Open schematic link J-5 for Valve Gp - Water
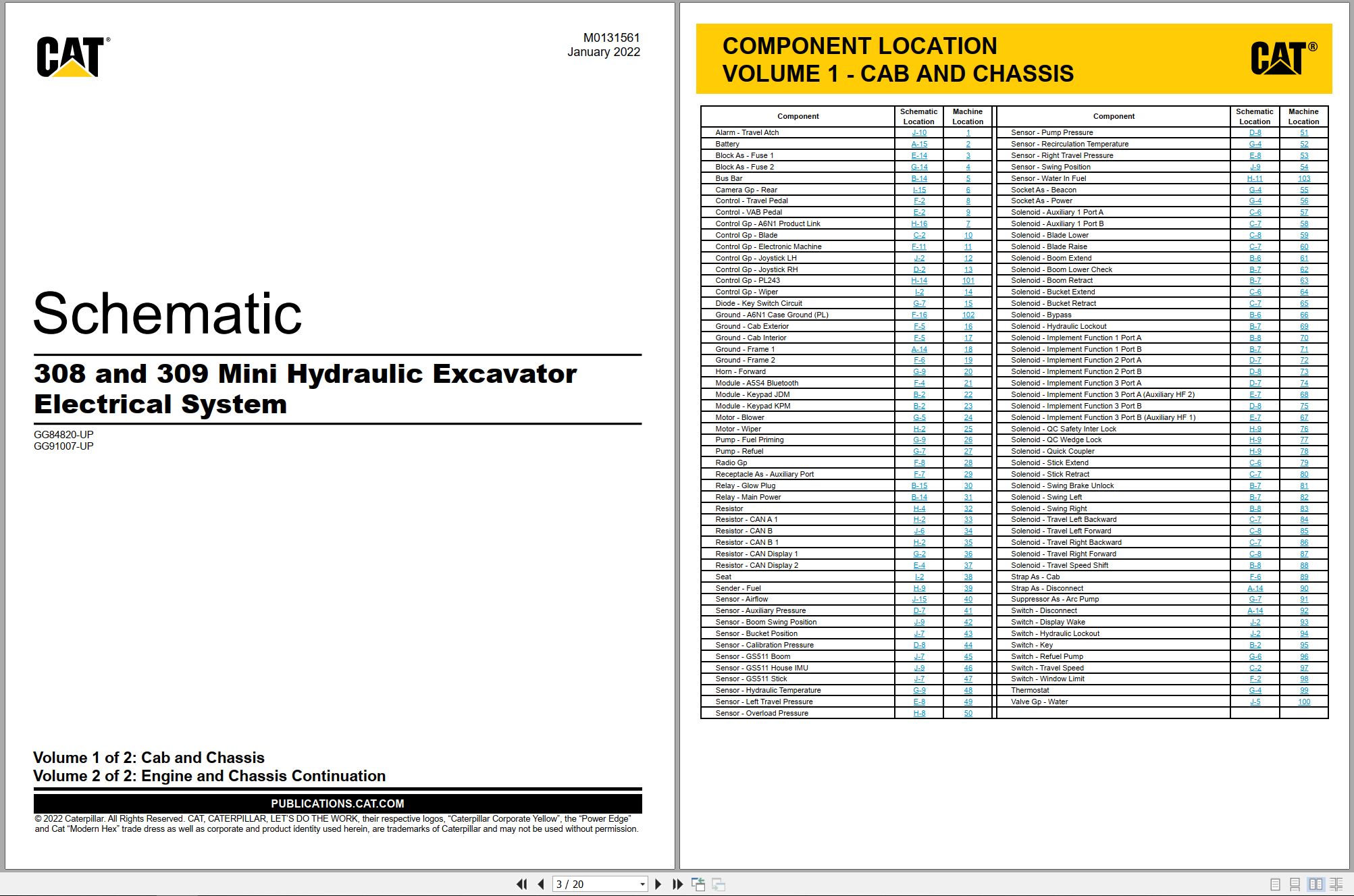The width and height of the screenshot is (1354, 896). [x=1255, y=702]
